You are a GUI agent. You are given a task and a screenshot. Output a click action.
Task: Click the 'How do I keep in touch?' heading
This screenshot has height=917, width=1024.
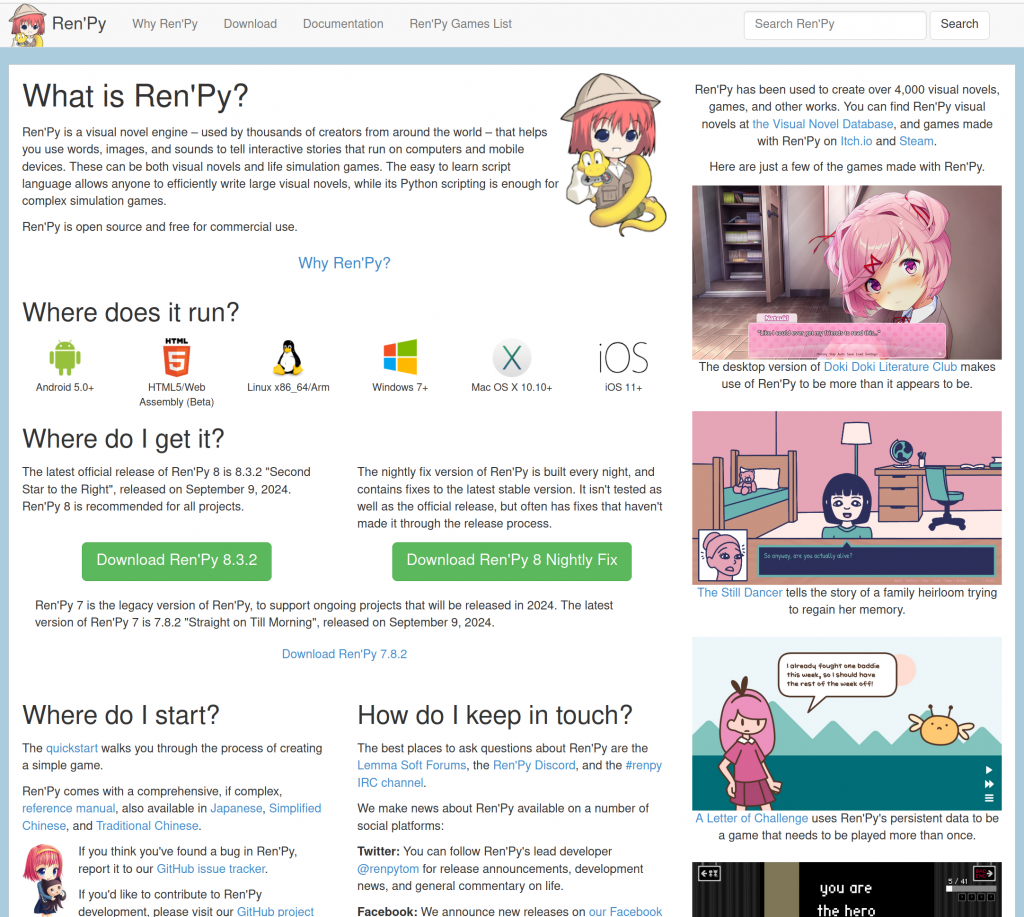click(x=494, y=715)
